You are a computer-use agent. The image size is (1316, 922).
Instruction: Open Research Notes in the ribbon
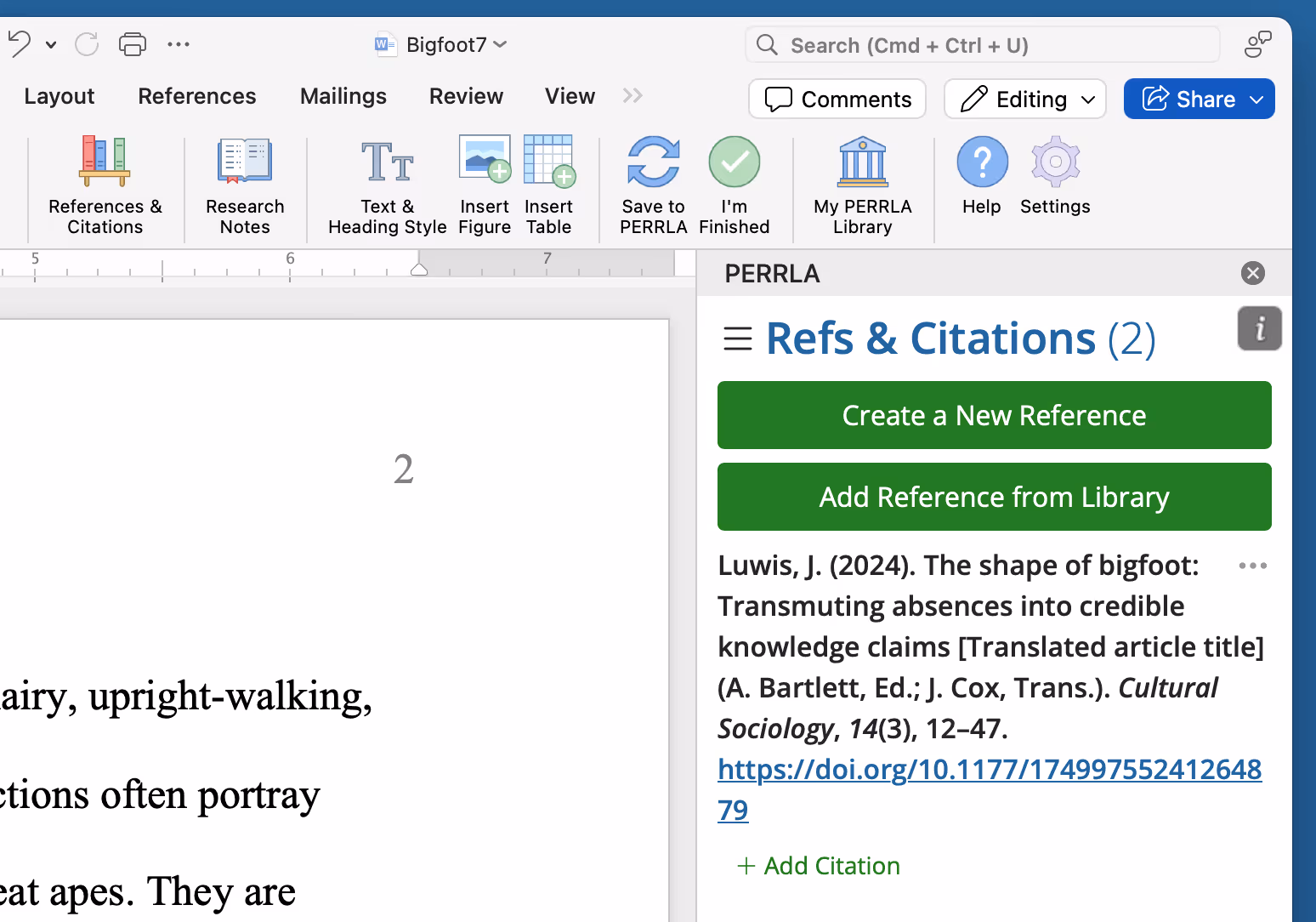(245, 185)
